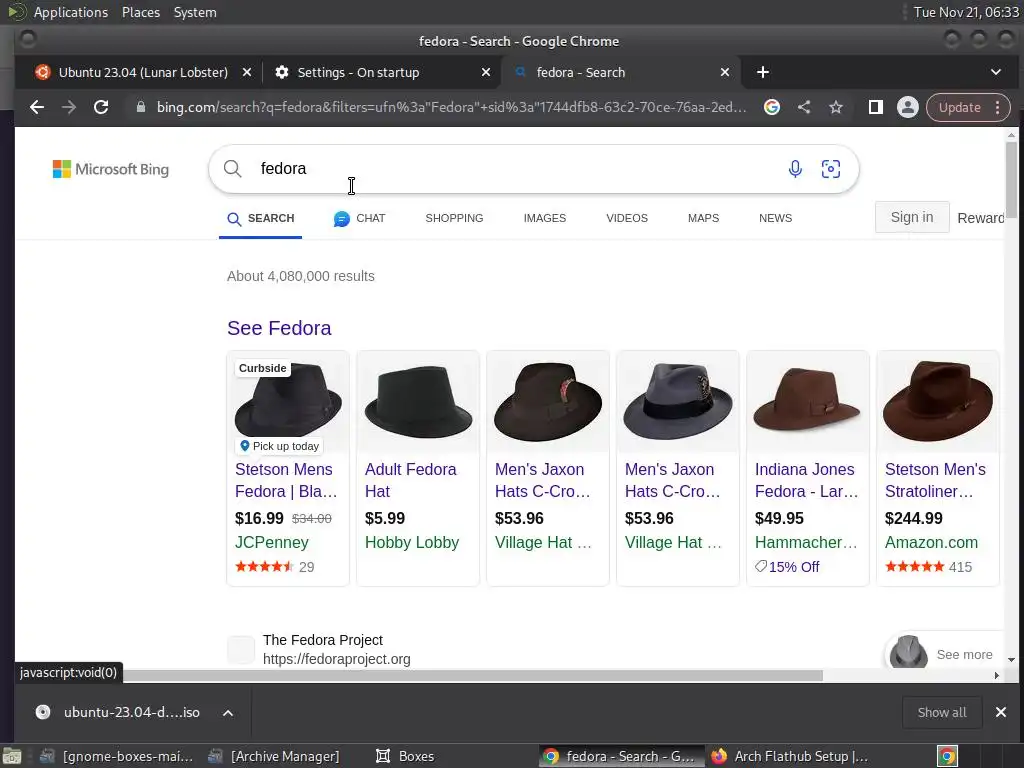Screen dimensions: 1024x768
Task: Open the Rewards link
Action: 980,218
